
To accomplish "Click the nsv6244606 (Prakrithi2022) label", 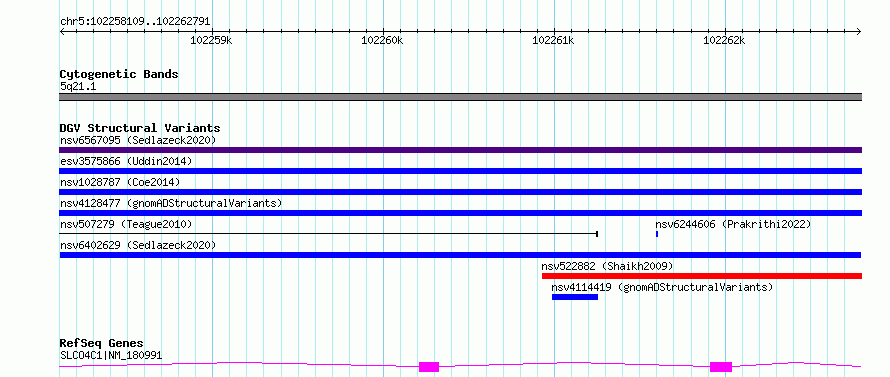I will coord(733,224).
